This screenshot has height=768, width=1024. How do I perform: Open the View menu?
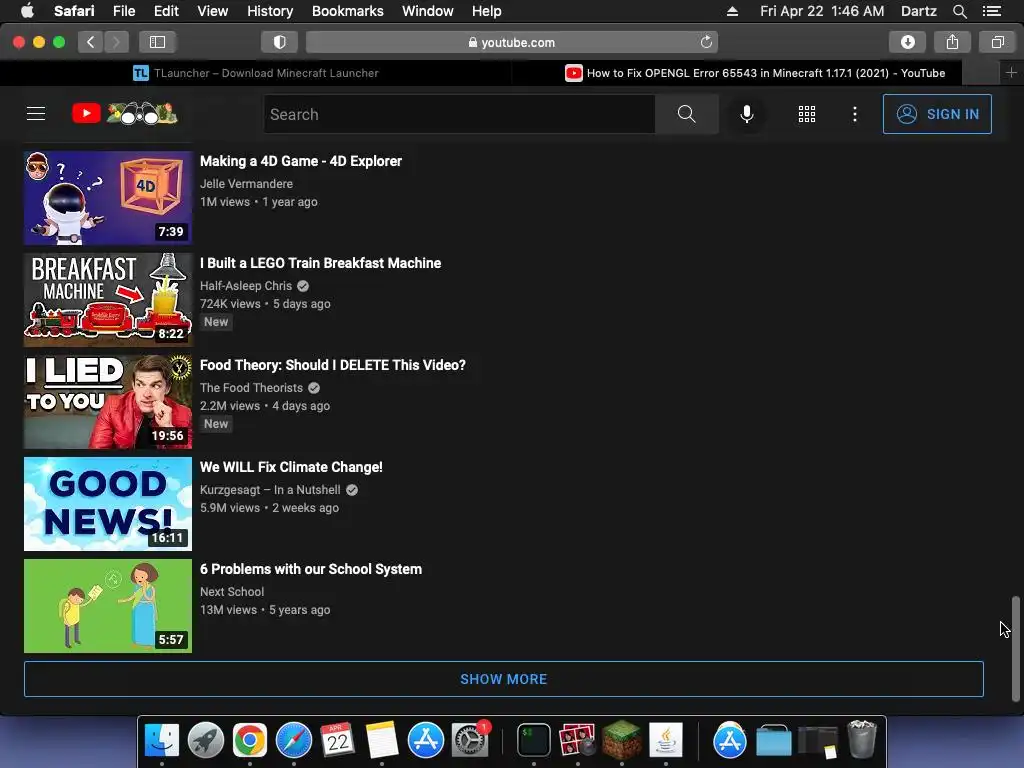coord(212,11)
